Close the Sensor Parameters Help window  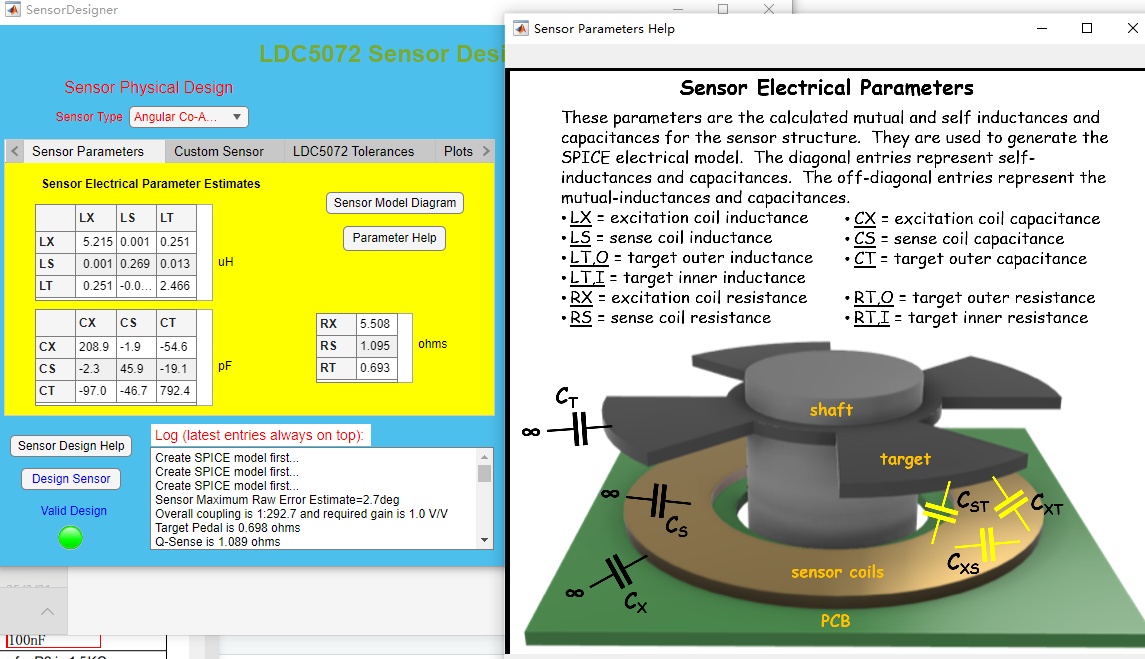click(x=1132, y=28)
